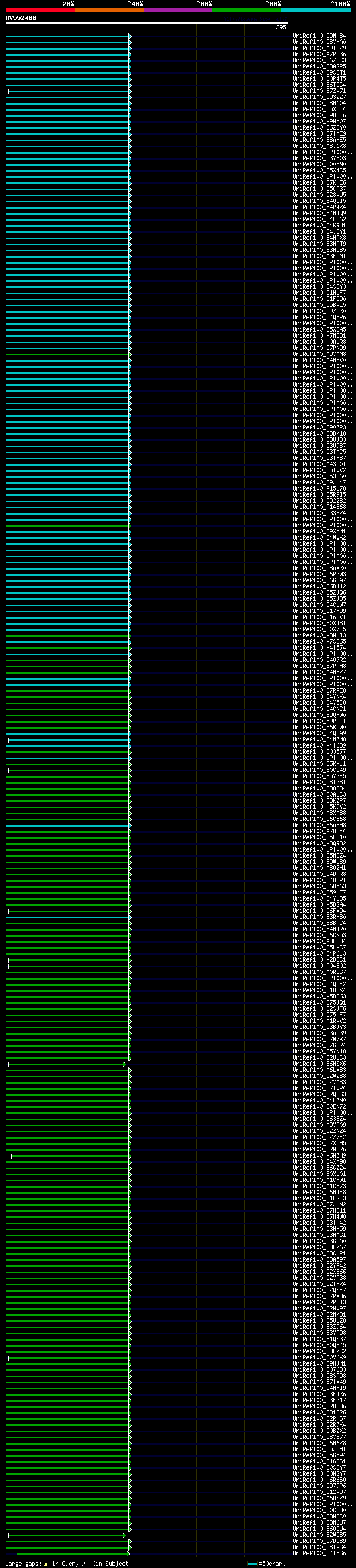Select the AV552486 query title

pyautogui.click(x=21, y=18)
